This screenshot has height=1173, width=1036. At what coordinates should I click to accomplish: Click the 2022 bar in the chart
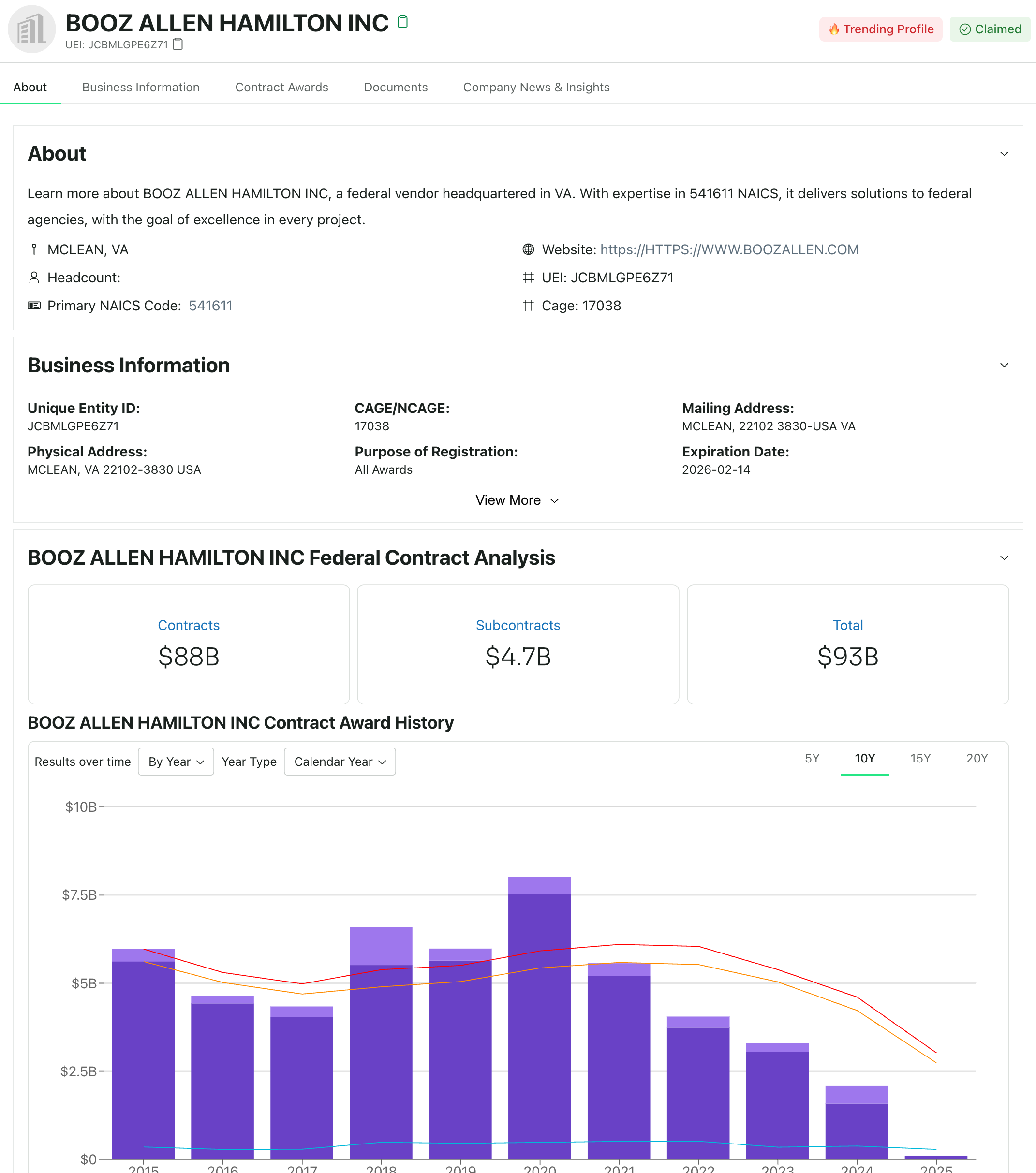[x=698, y=1087]
